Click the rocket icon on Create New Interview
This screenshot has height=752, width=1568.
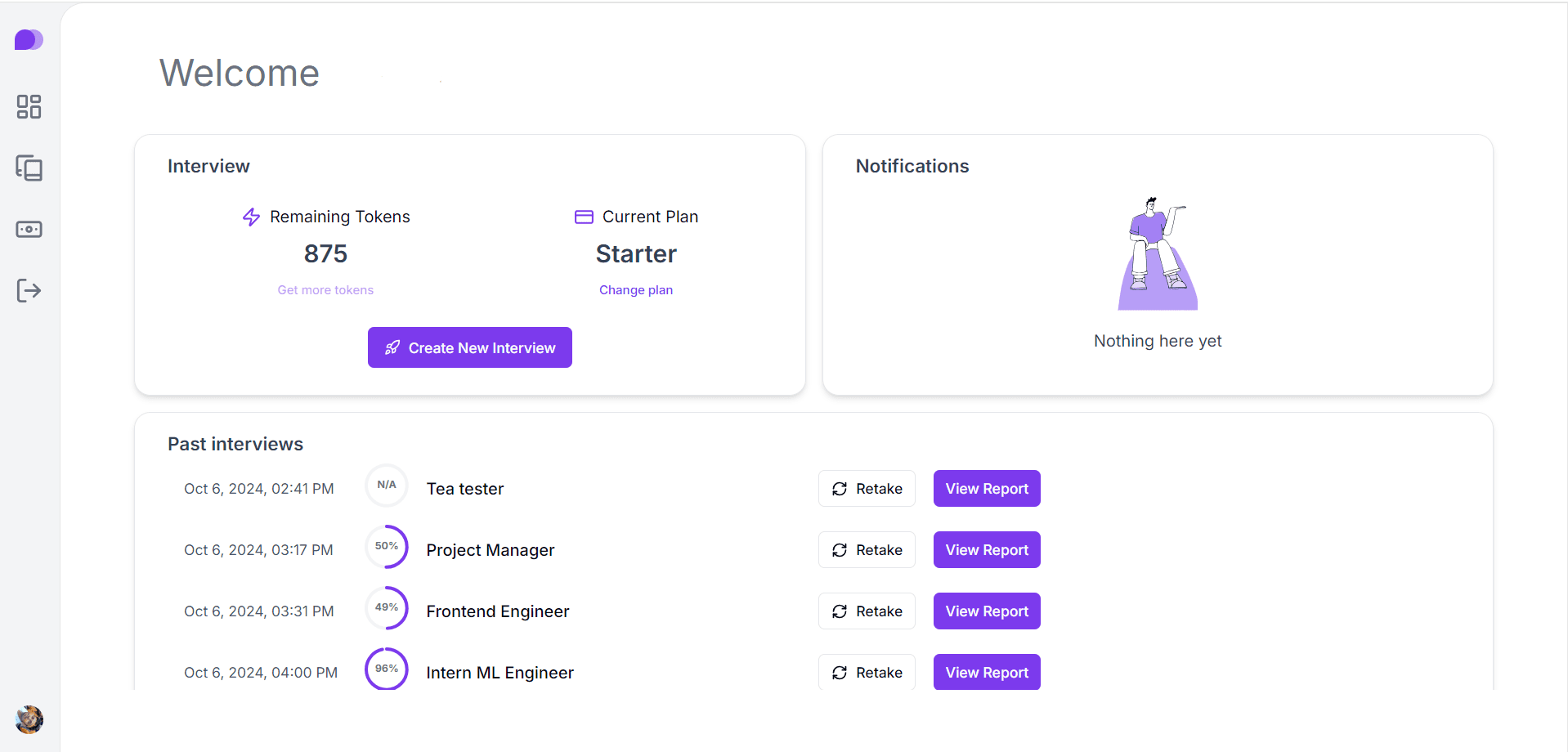(x=393, y=347)
